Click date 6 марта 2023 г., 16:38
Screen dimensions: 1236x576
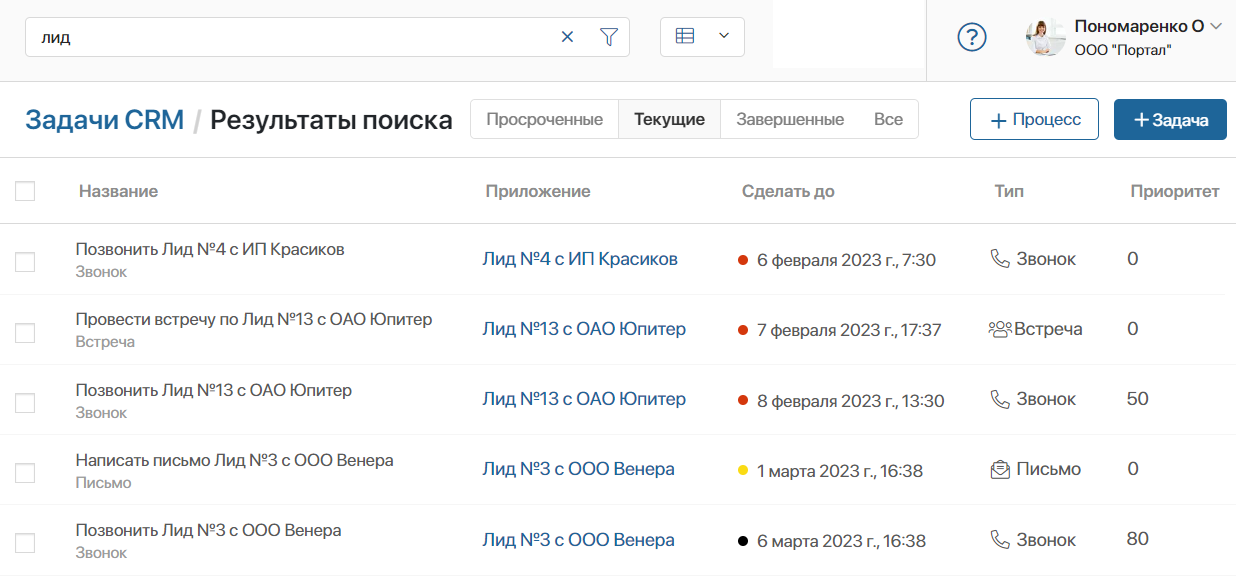[841, 541]
